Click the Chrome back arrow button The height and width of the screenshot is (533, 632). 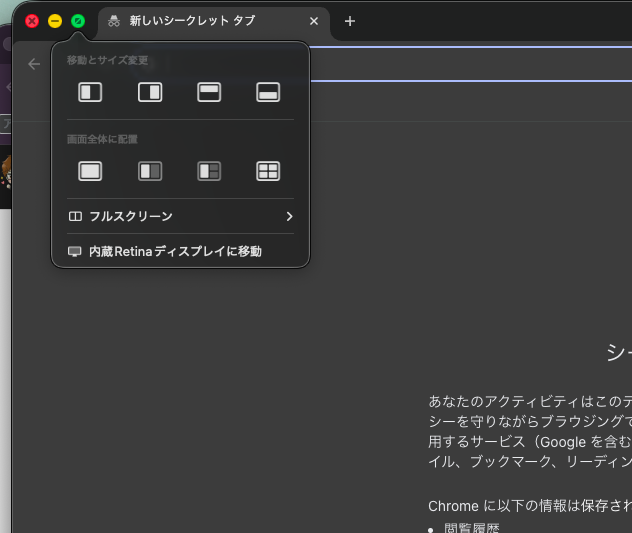(x=34, y=64)
